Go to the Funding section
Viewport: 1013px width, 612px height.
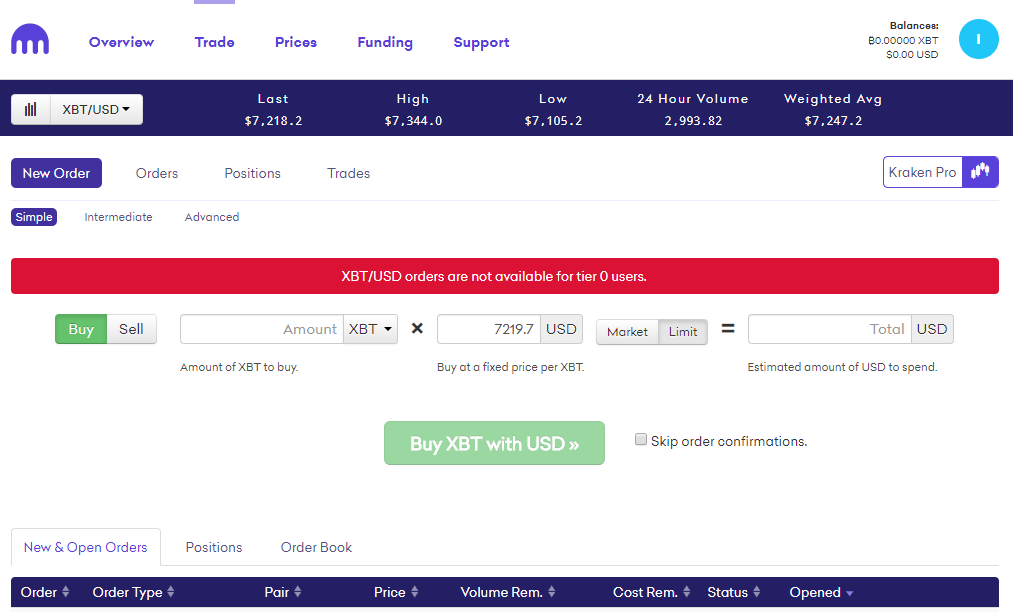(385, 42)
